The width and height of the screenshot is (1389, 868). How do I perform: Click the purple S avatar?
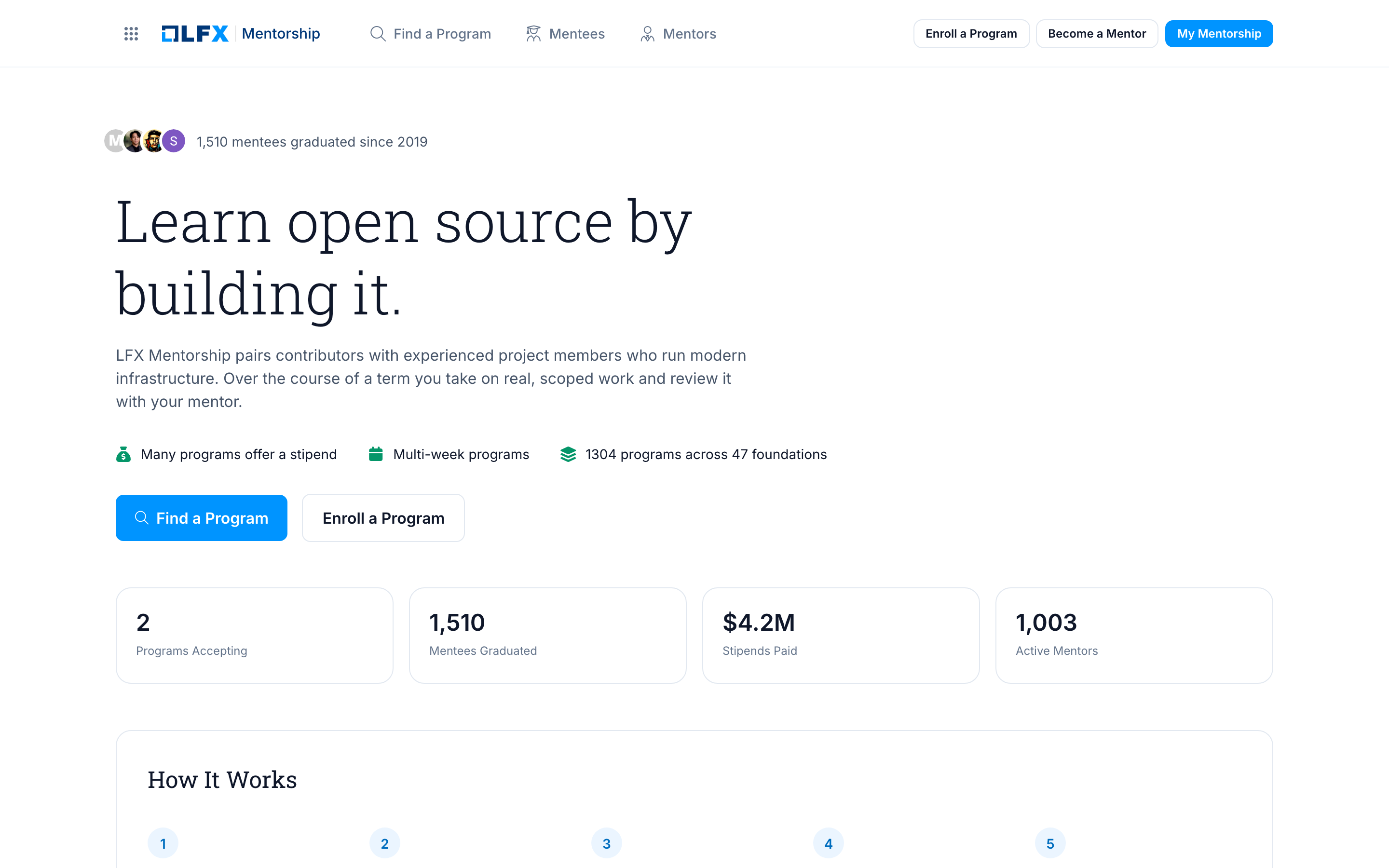tap(173, 141)
